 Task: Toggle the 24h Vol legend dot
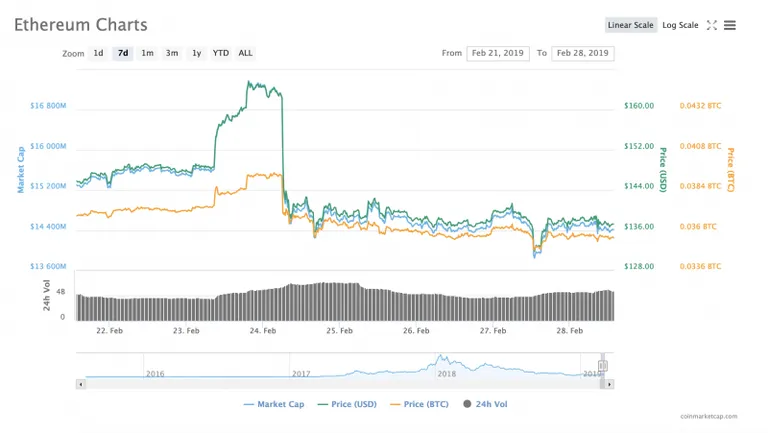tap(467, 404)
